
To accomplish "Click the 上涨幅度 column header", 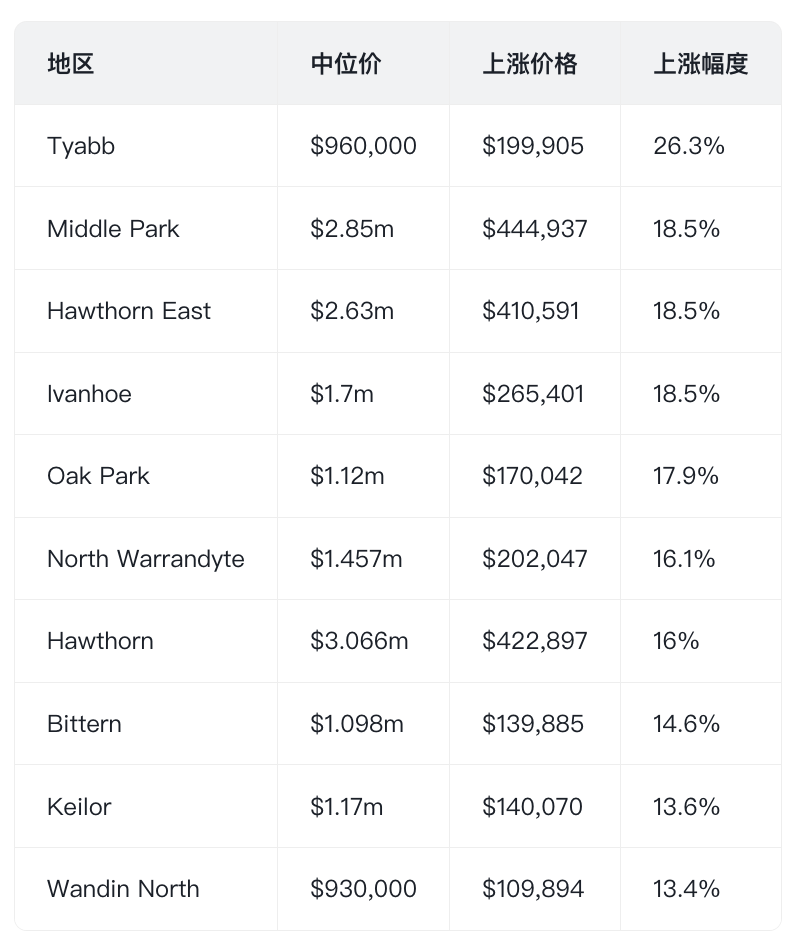I will (x=701, y=64).
